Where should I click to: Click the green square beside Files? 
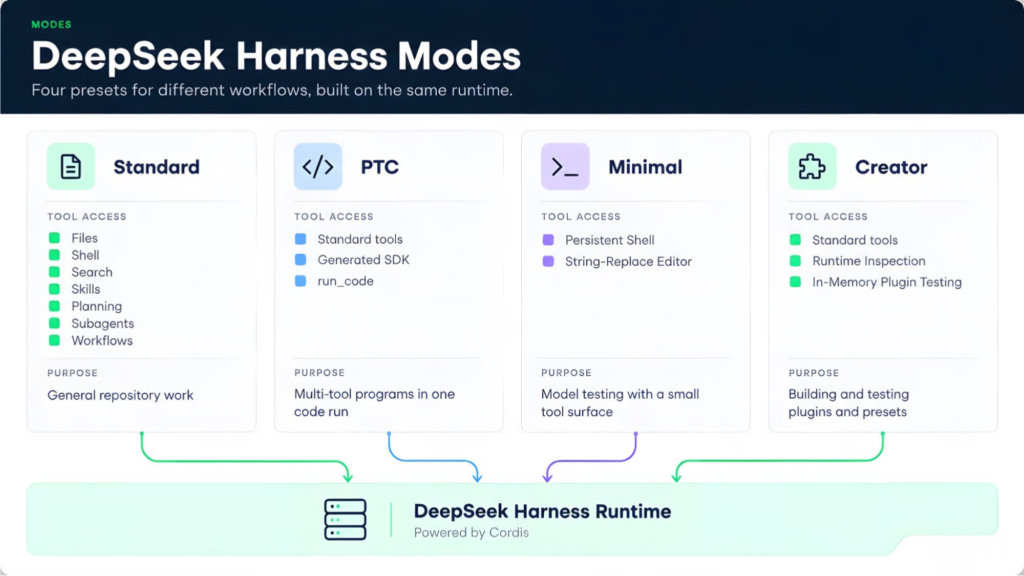click(54, 238)
